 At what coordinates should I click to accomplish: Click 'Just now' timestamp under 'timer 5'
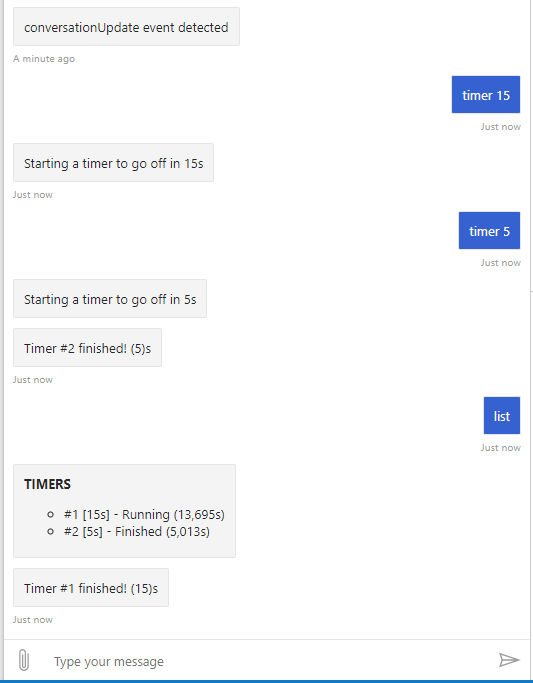(x=501, y=262)
